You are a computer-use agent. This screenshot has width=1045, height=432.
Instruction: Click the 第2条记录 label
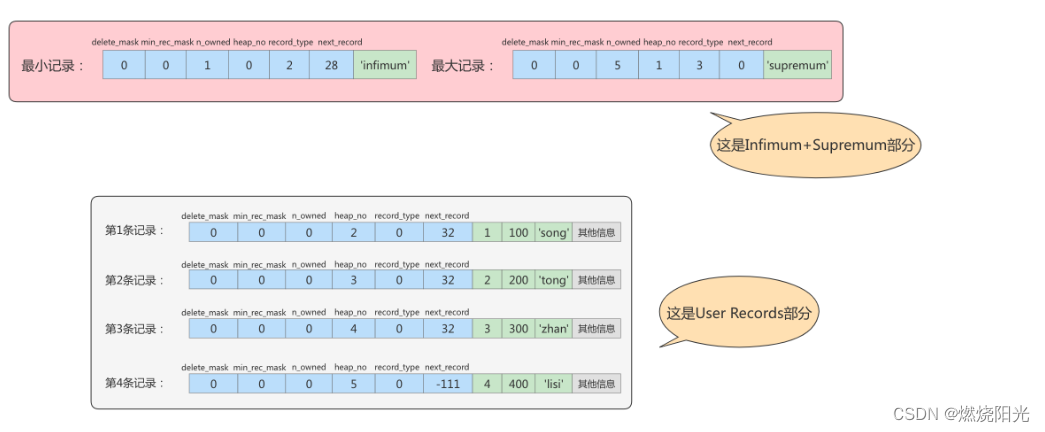135,280
